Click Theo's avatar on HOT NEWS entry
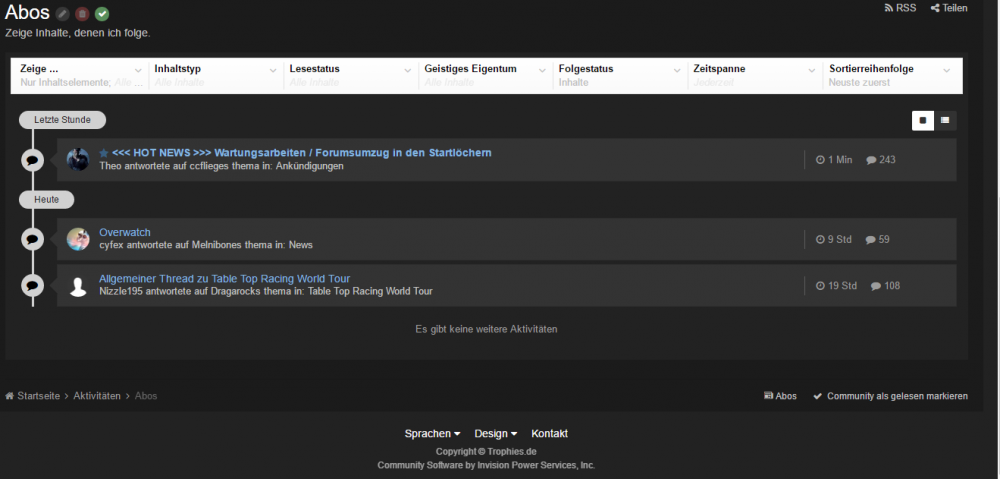 [x=78, y=159]
